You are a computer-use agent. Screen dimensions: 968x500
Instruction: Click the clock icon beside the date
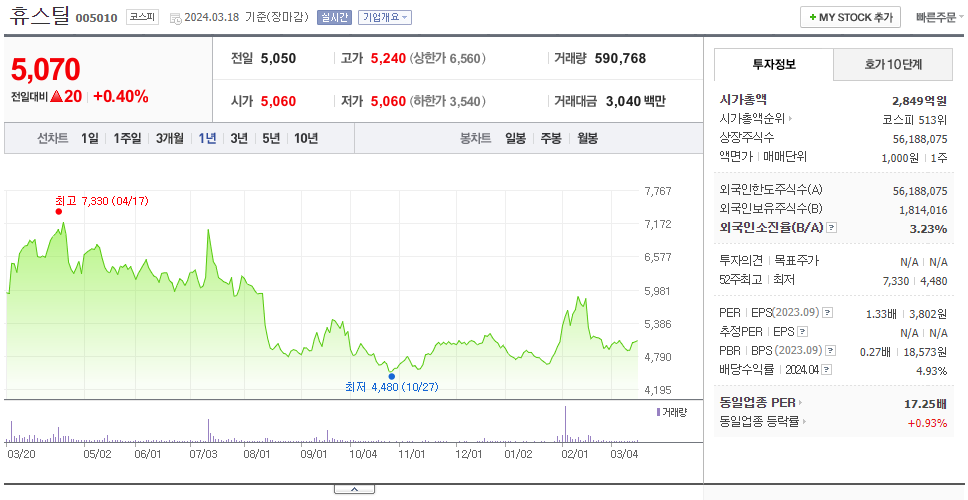coord(175,18)
